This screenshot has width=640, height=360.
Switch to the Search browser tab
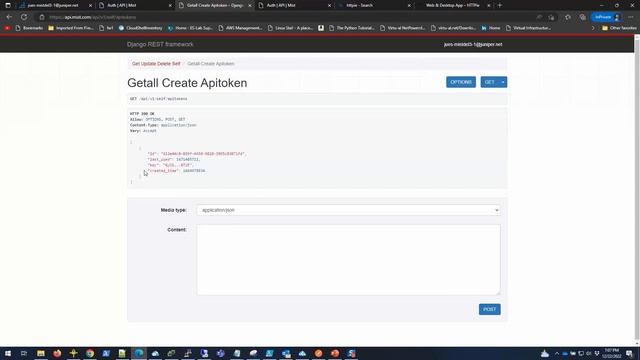[x=373, y=5]
